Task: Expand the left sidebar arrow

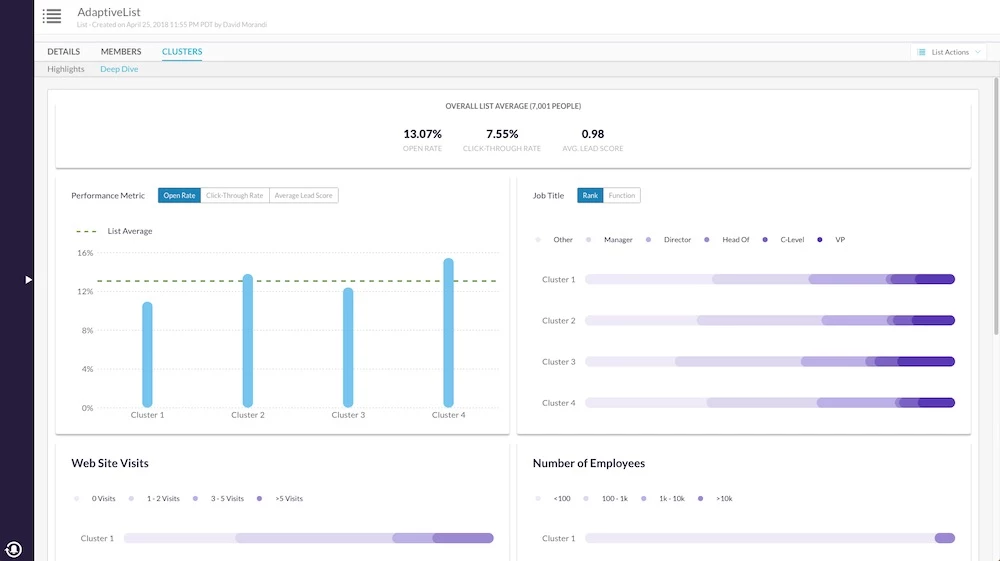Action: click(28, 279)
